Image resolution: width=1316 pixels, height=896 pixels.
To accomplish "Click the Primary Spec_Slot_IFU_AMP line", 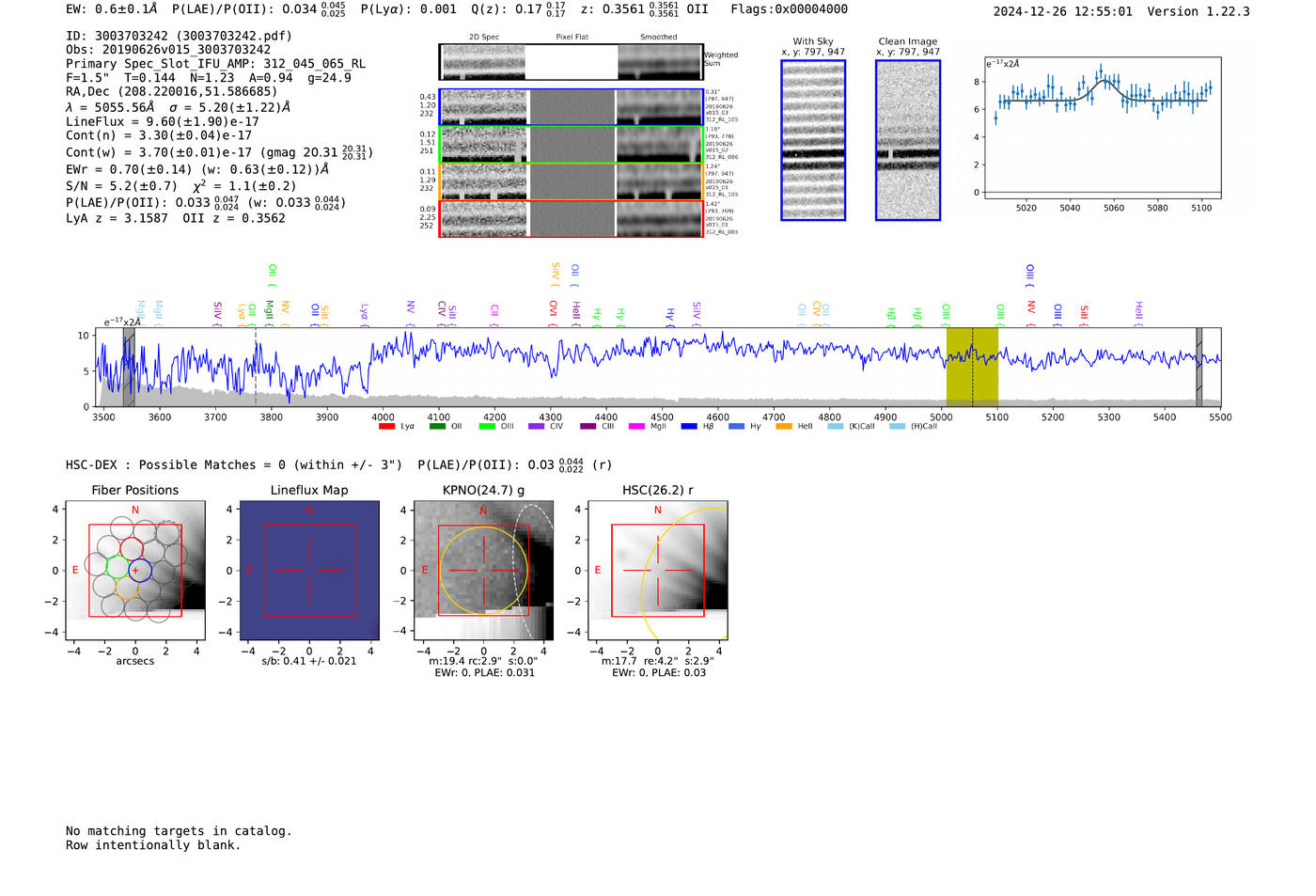I will [x=215, y=64].
